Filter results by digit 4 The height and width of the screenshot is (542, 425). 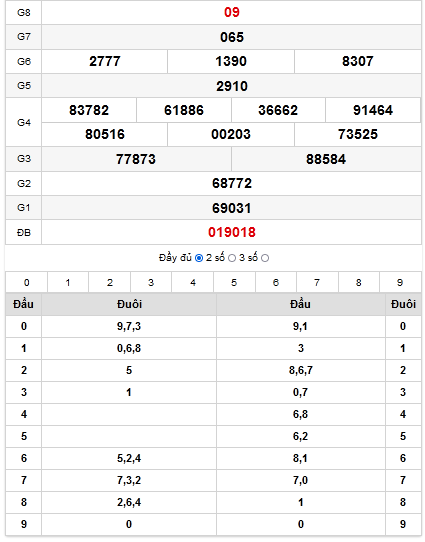coord(192,282)
